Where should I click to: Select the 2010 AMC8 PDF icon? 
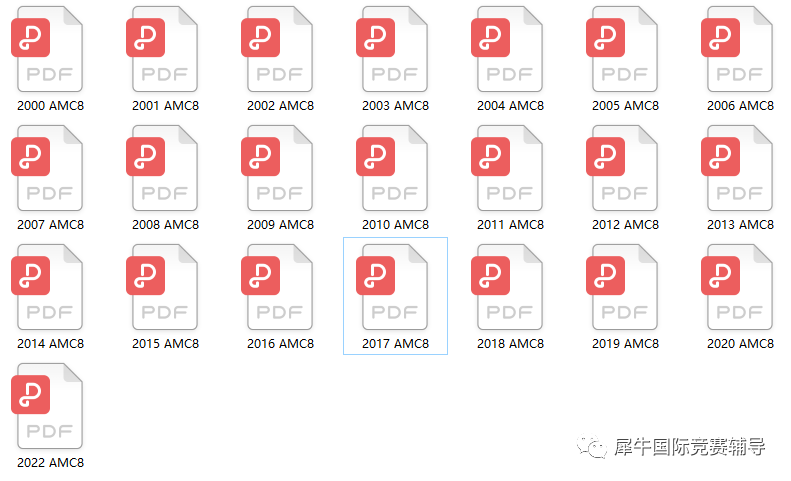click(x=392, y=168)
